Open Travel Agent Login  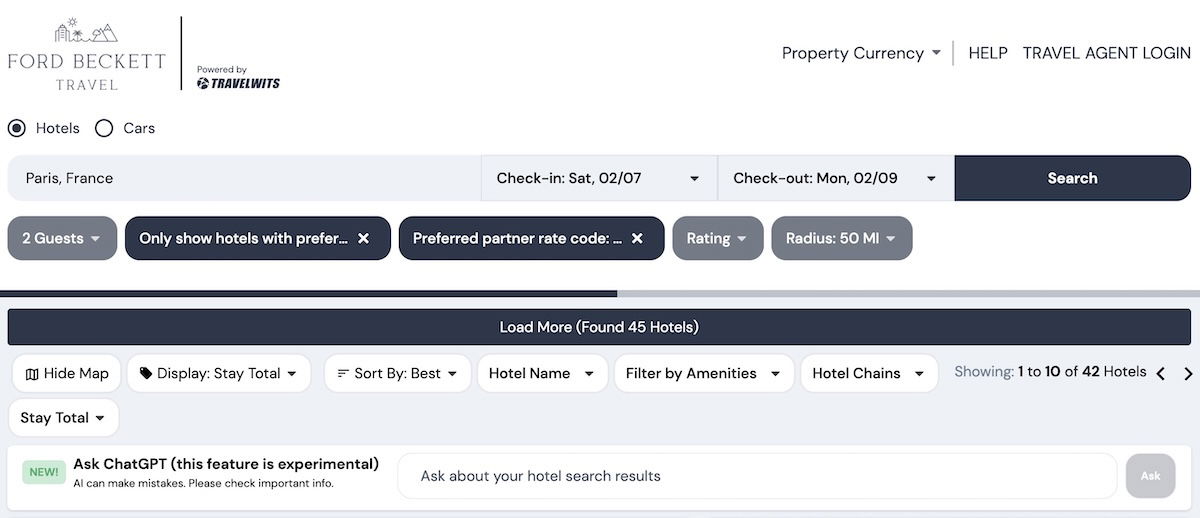[x=1106, y=53]
